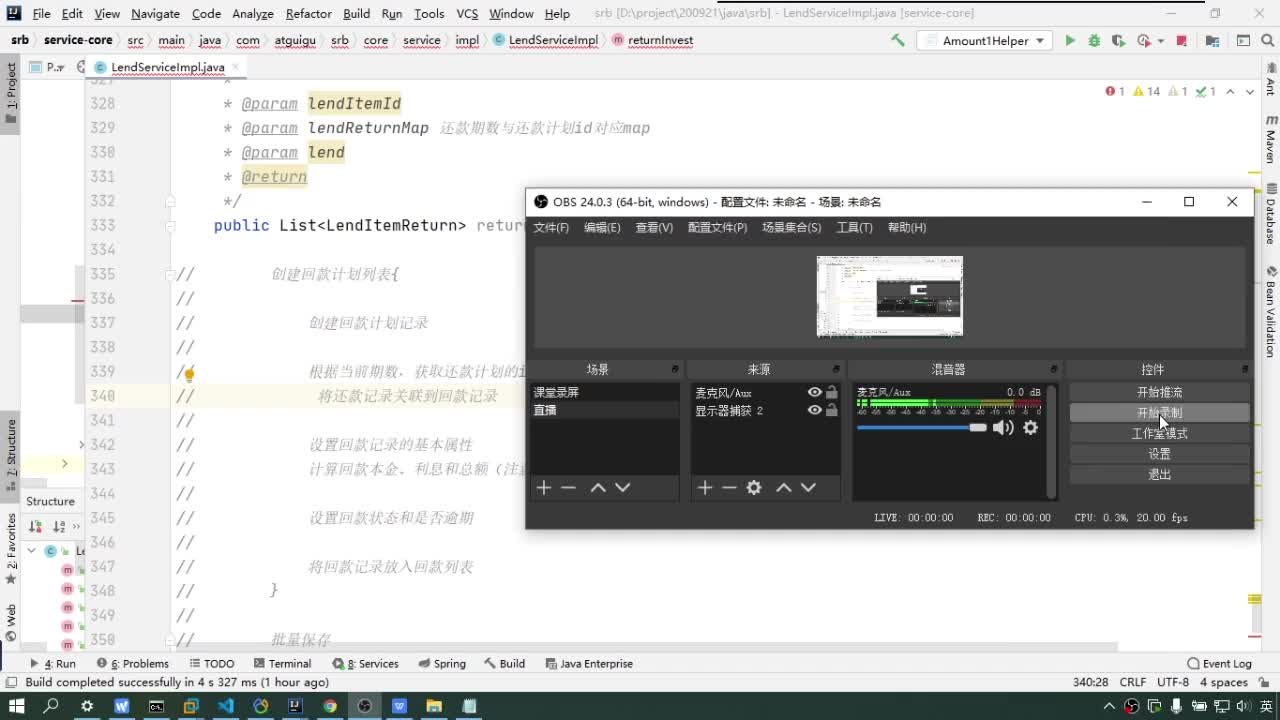Remove the selected scene with minus icon
The width and height of the screenshot is (1280, 720).
point(568,487)
